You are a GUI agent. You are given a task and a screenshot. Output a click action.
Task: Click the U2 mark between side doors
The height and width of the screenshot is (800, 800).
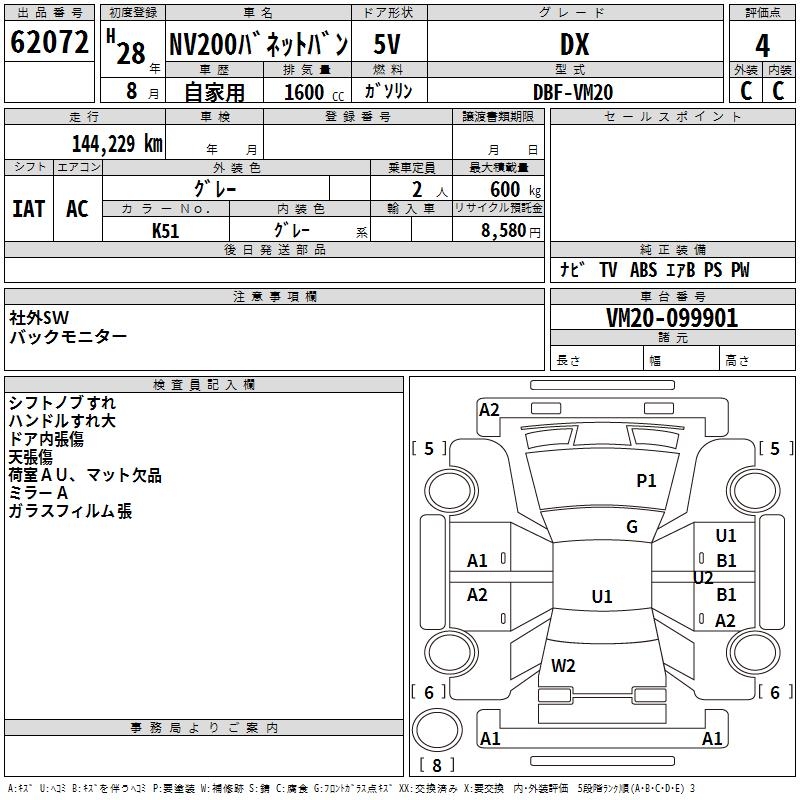pyautogui.click(x=703, y=578)
